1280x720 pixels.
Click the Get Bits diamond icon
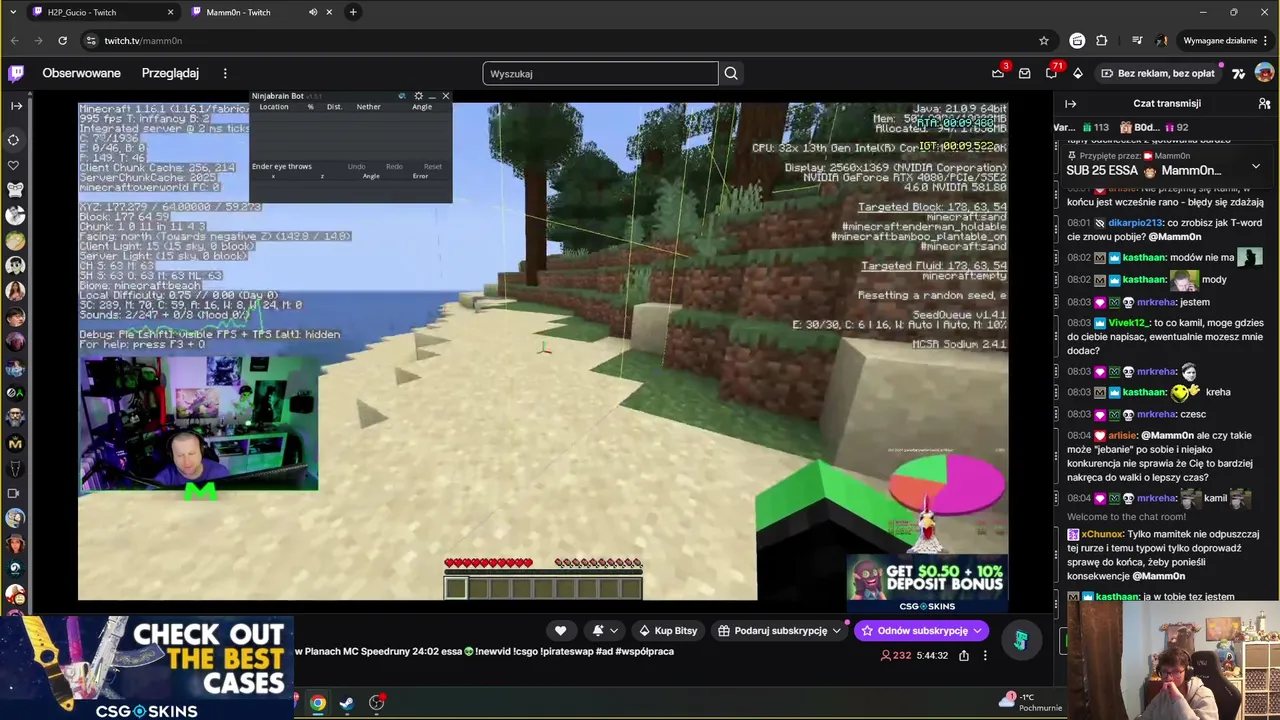click(1077, 73)
